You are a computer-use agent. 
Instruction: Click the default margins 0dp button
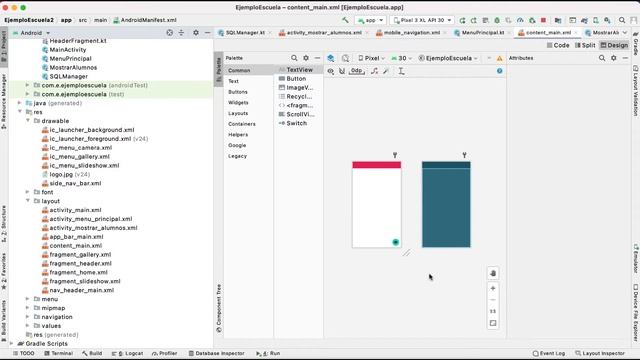[x=356, y=71]
